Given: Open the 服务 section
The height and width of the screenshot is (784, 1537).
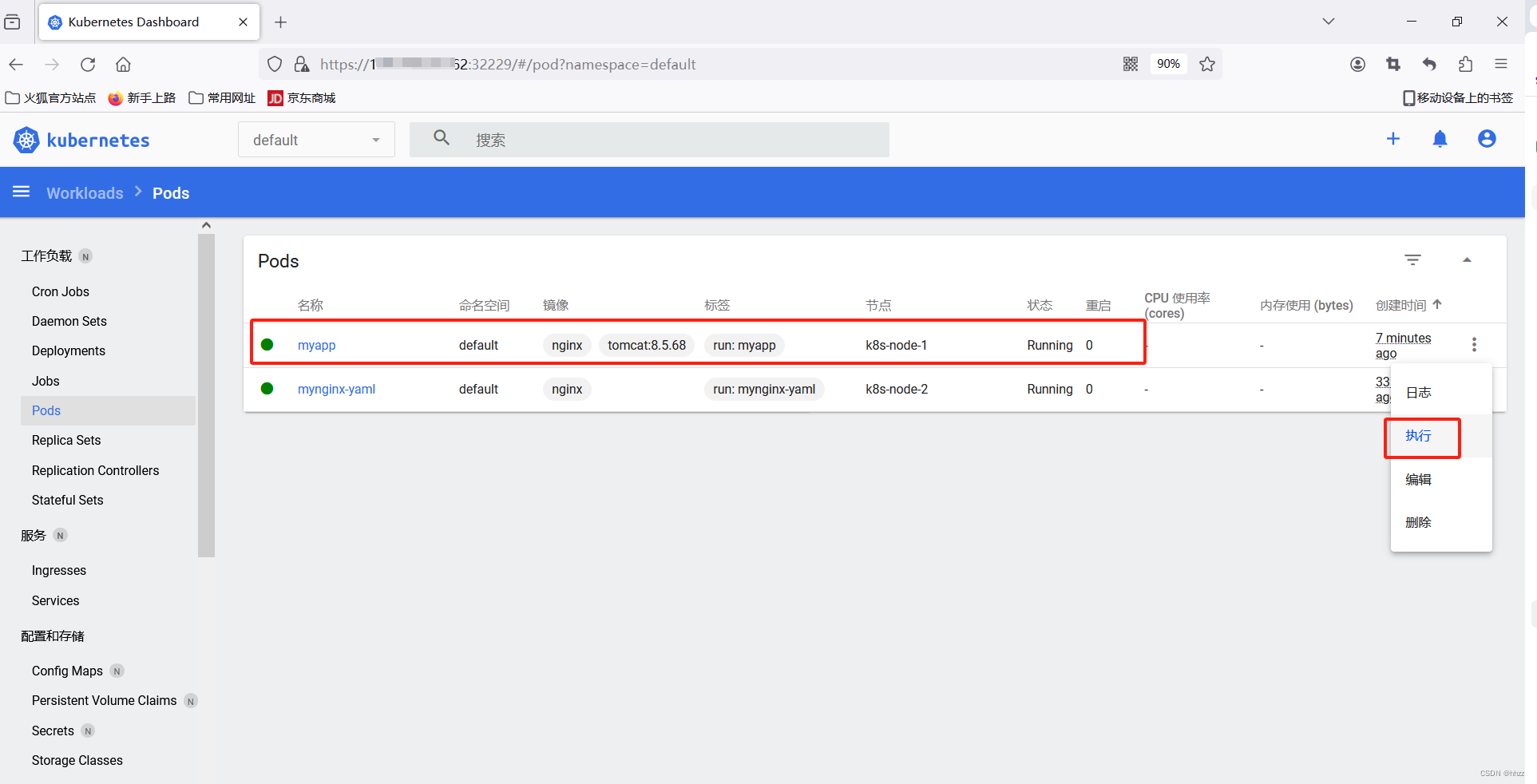Looking at the screenshot, I should tap(34, 535).
